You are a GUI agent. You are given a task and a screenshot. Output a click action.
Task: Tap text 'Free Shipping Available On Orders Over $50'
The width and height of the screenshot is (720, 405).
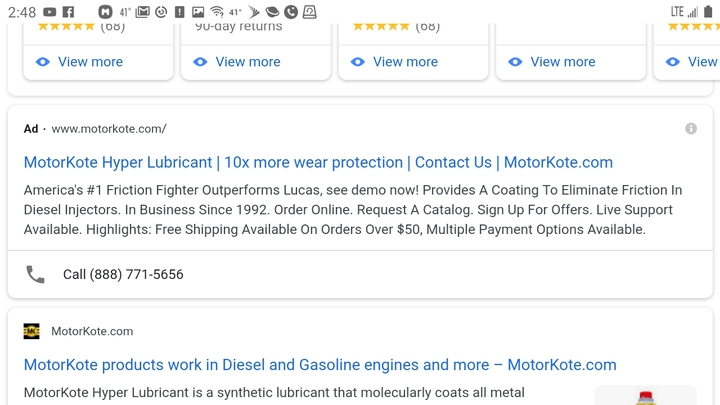(287, 230)
